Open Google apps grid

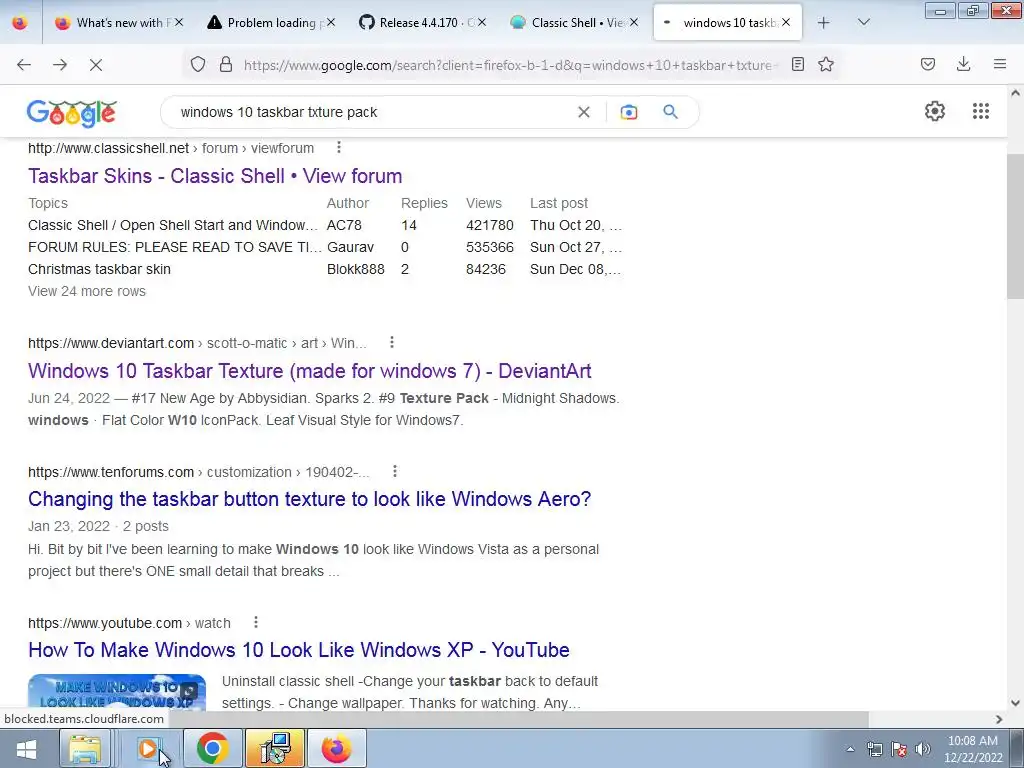coord(981,111)
